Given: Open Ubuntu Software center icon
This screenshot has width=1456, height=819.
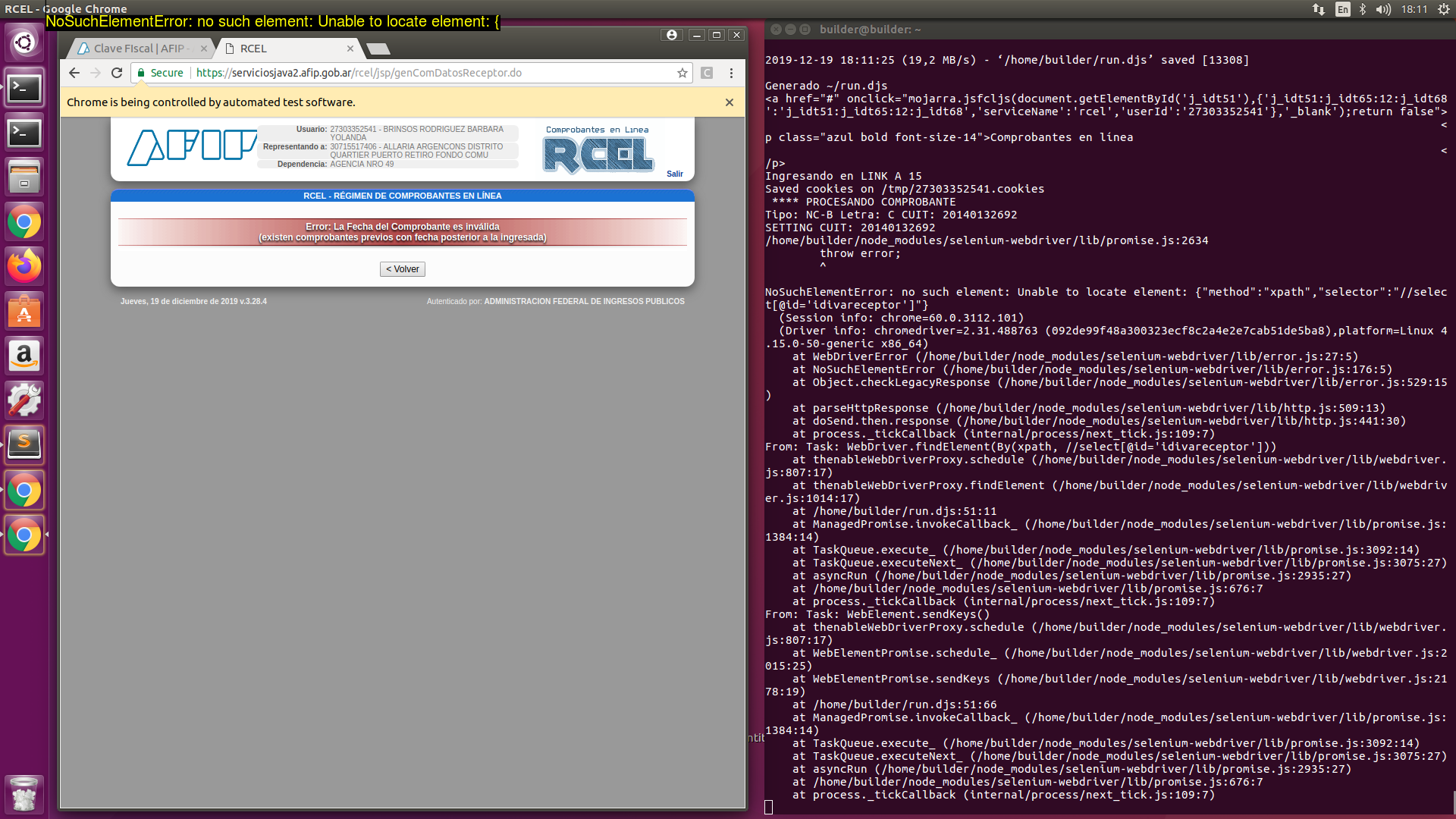Looking at the screenshot, I should [x=24, y=311].
